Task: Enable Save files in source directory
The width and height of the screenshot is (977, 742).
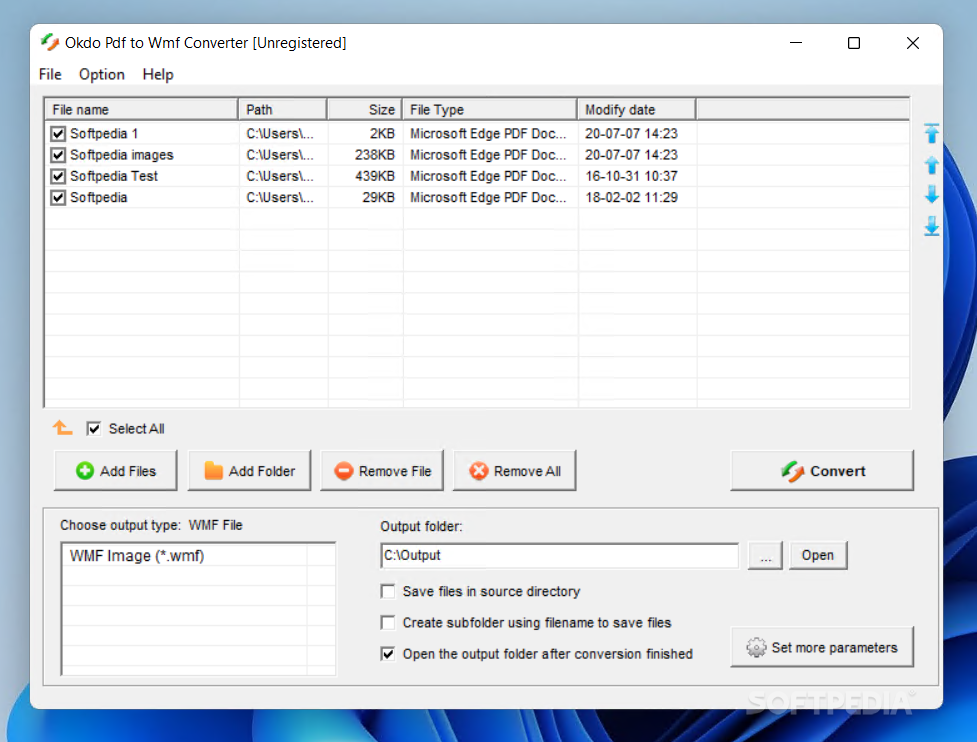Action: [388, 591]
